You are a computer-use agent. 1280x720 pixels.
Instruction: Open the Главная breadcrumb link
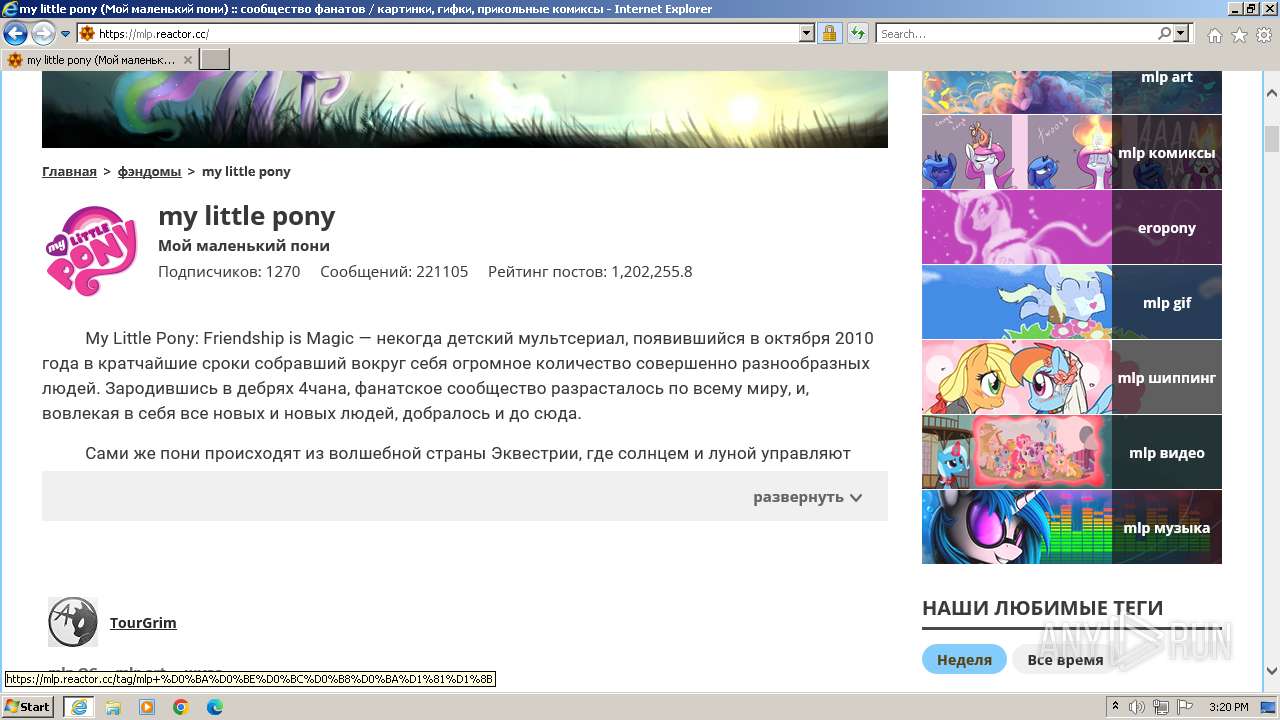coord(69,171)
